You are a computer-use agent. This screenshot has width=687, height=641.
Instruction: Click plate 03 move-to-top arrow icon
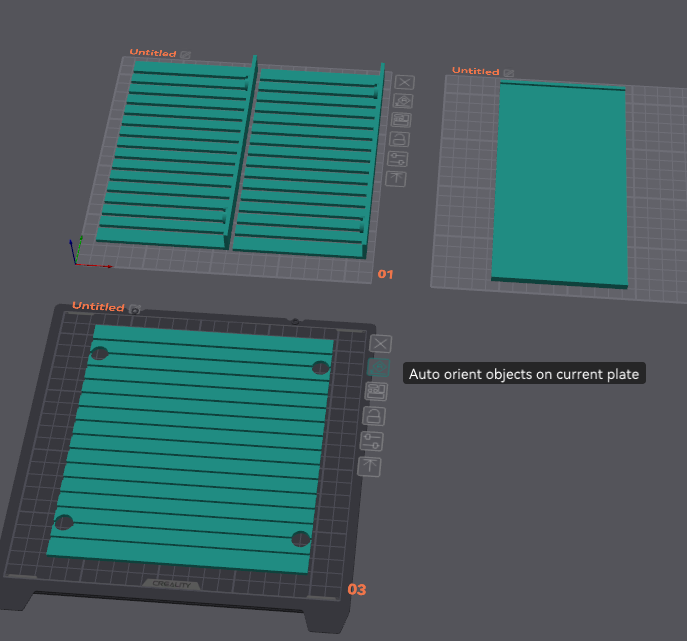(x=369, y=467)
